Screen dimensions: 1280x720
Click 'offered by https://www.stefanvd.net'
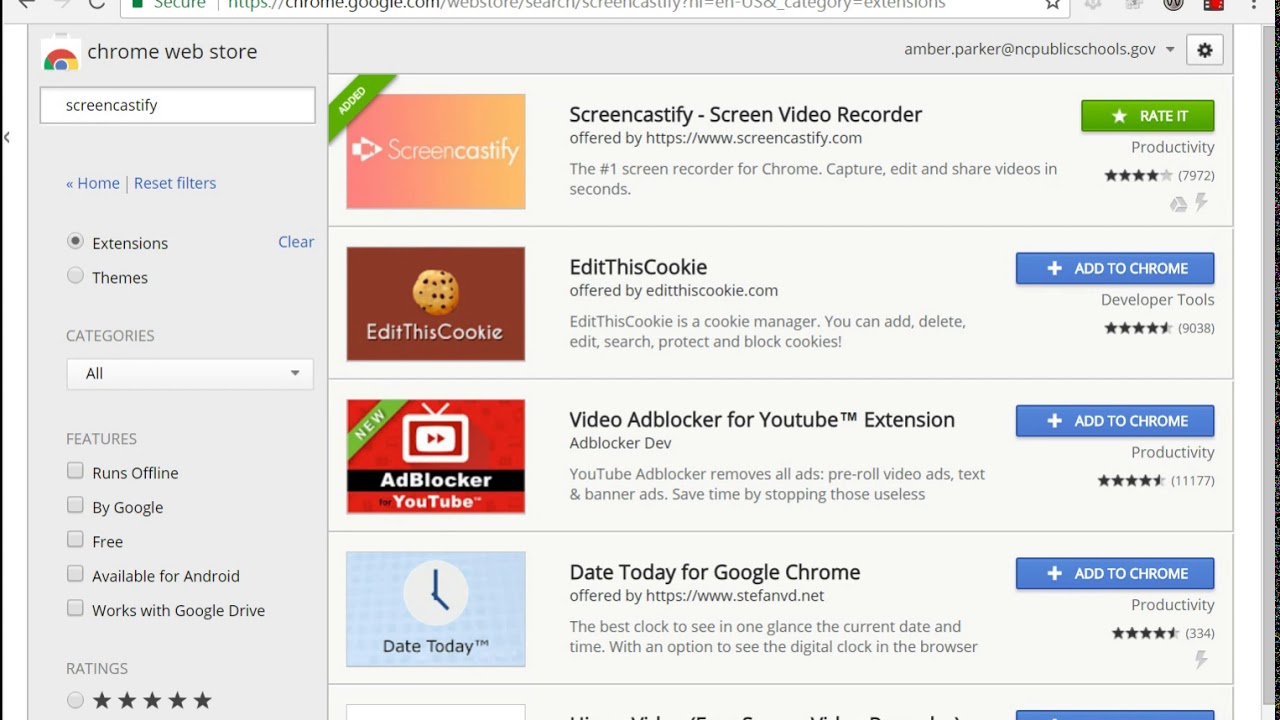point(697,595)
